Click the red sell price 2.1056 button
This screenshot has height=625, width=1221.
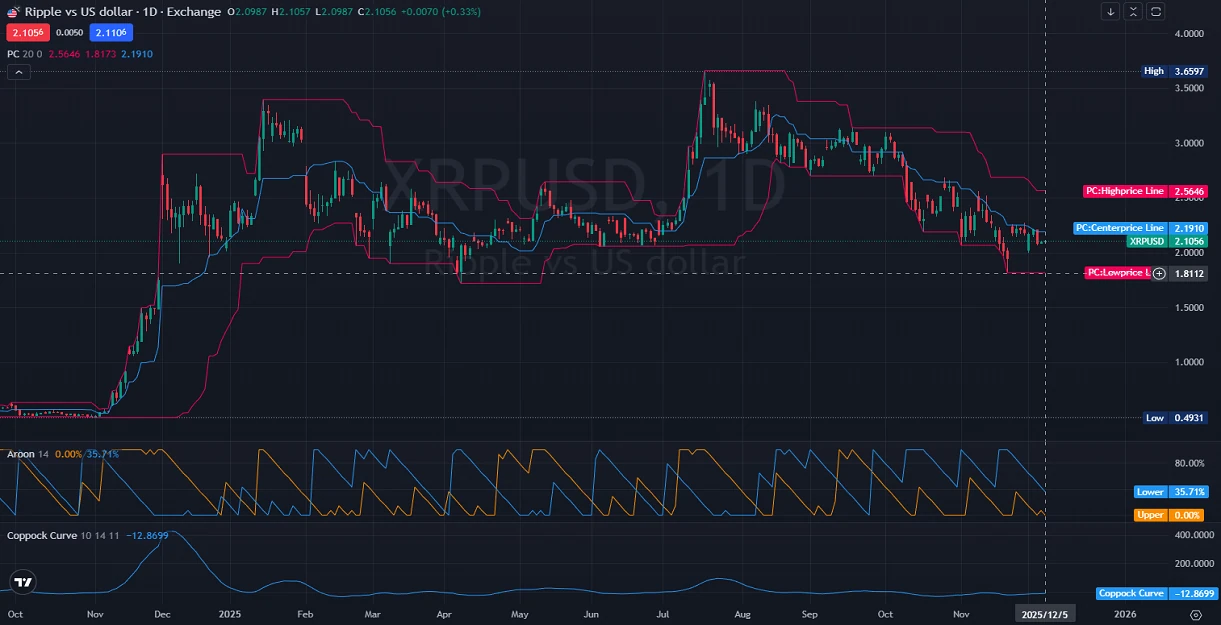pos(23,32)
